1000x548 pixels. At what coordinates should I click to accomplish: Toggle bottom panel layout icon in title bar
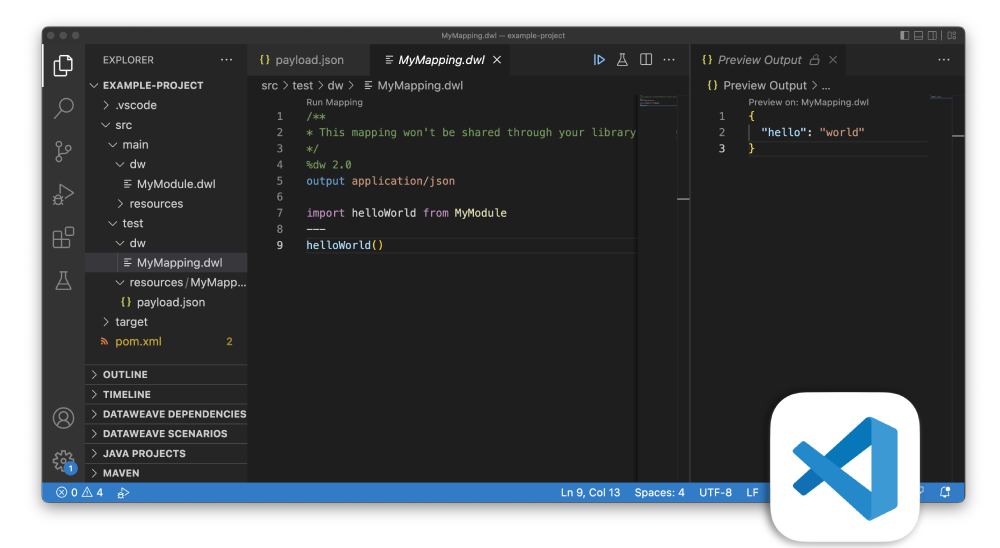[x=918, y=36]
